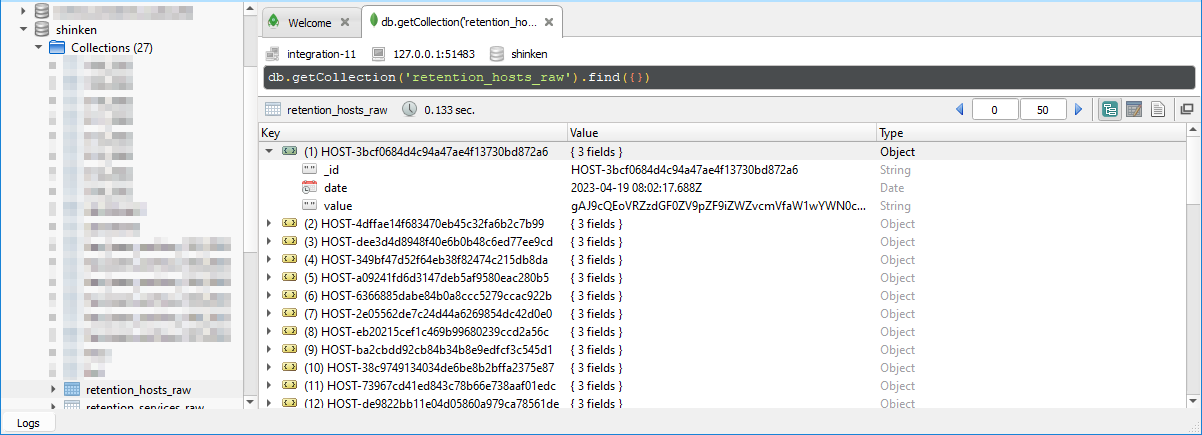Image resolution: width=1202 pixels, height=435 pixels.
Task: Go to next page of results
Action: (1078, 110)
